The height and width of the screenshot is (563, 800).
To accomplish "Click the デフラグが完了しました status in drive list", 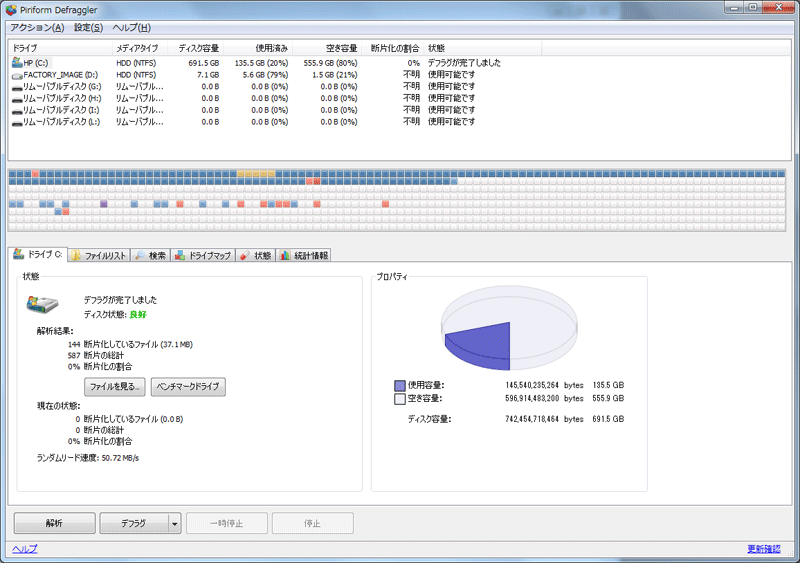I will (x=464, y=63).
